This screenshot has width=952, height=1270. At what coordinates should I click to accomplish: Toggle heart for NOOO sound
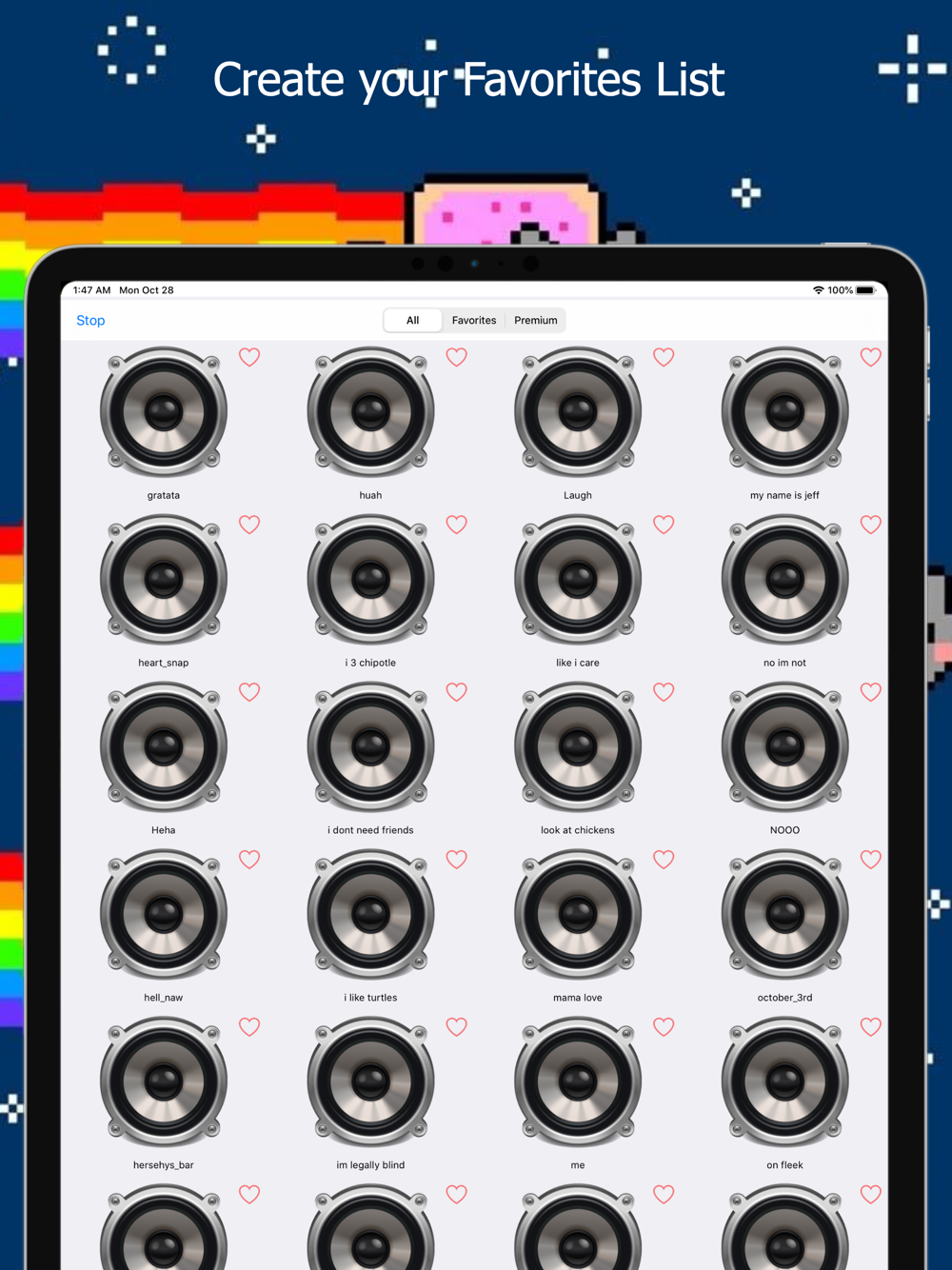coord(871,692)
